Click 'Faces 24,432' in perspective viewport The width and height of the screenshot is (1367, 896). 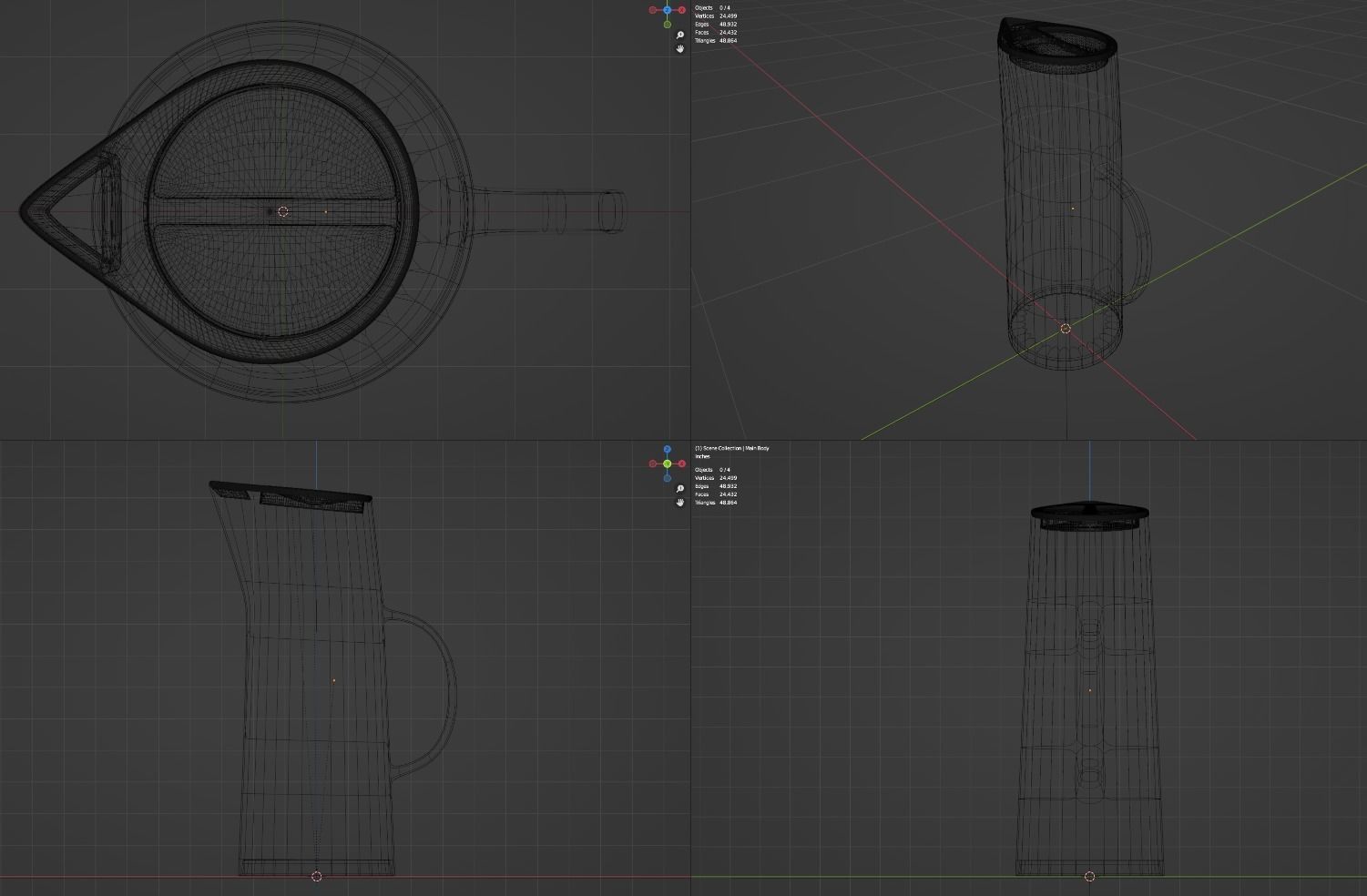(x=716, y=33)
